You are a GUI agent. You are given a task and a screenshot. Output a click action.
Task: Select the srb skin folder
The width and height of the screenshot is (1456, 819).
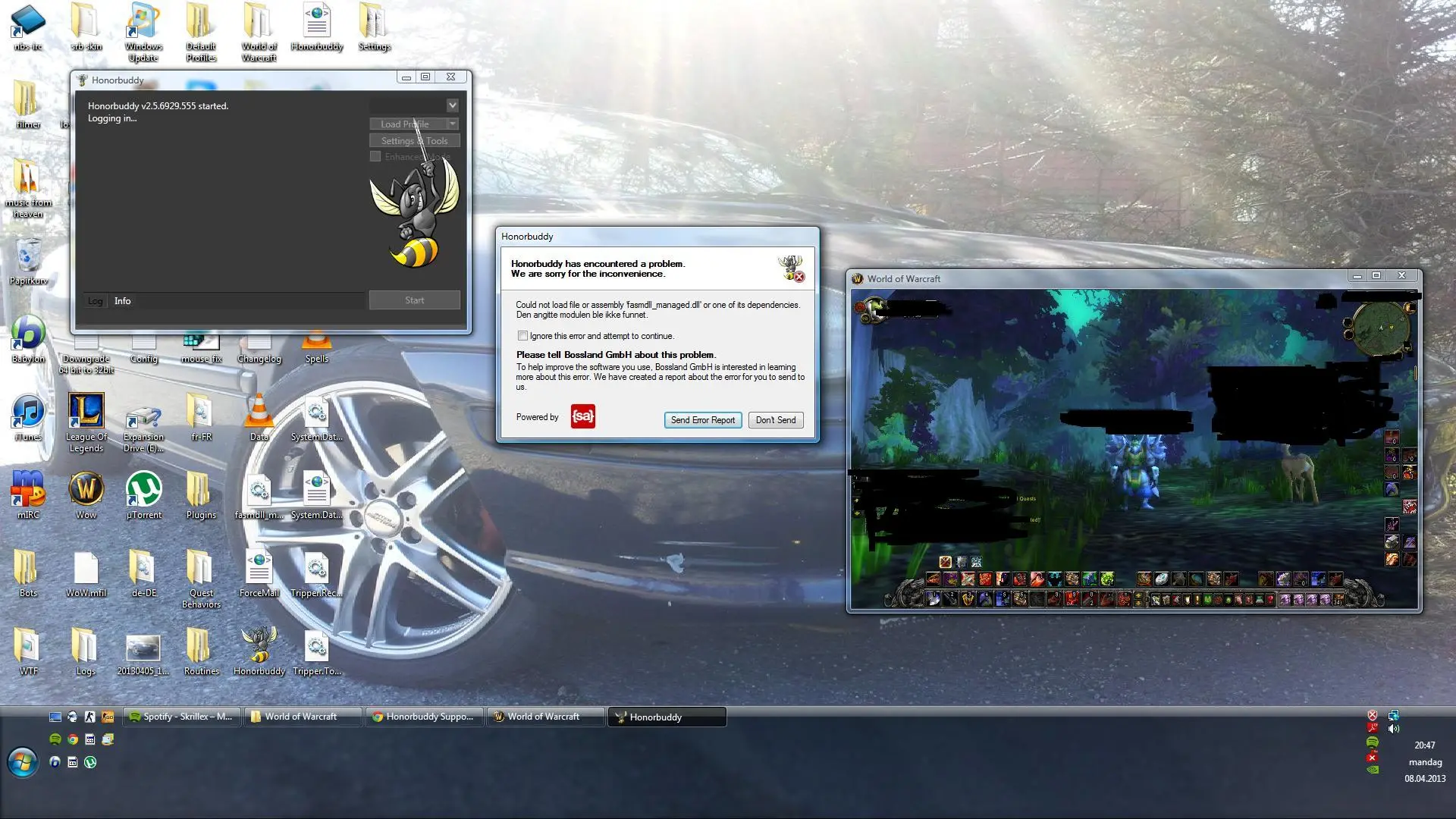[86, 27]
